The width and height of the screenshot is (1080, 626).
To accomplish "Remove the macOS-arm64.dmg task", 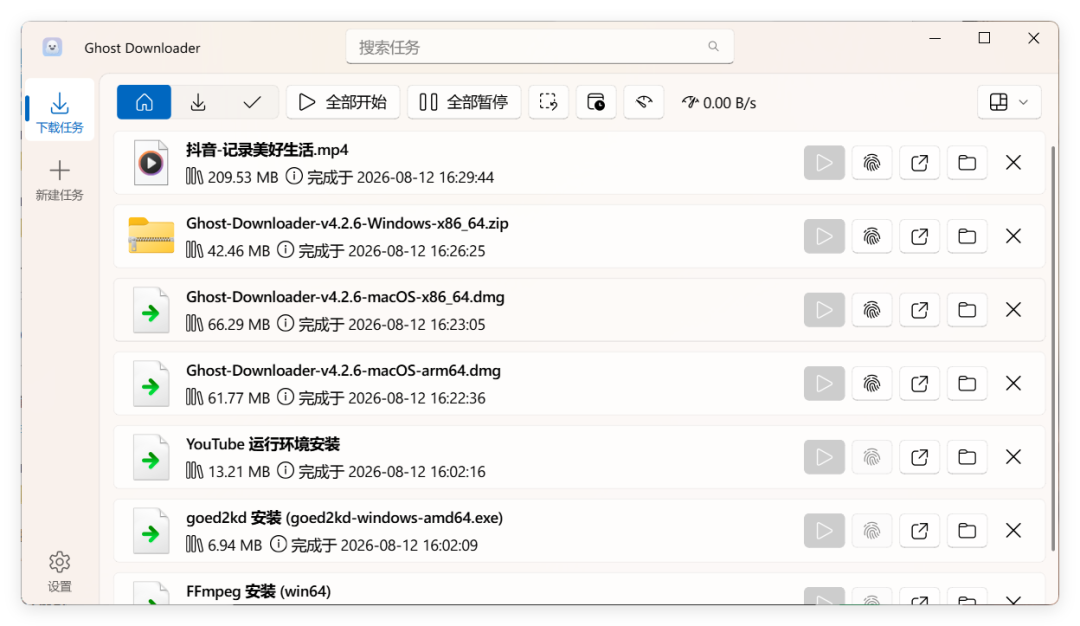I will [x=1013, y=384].
